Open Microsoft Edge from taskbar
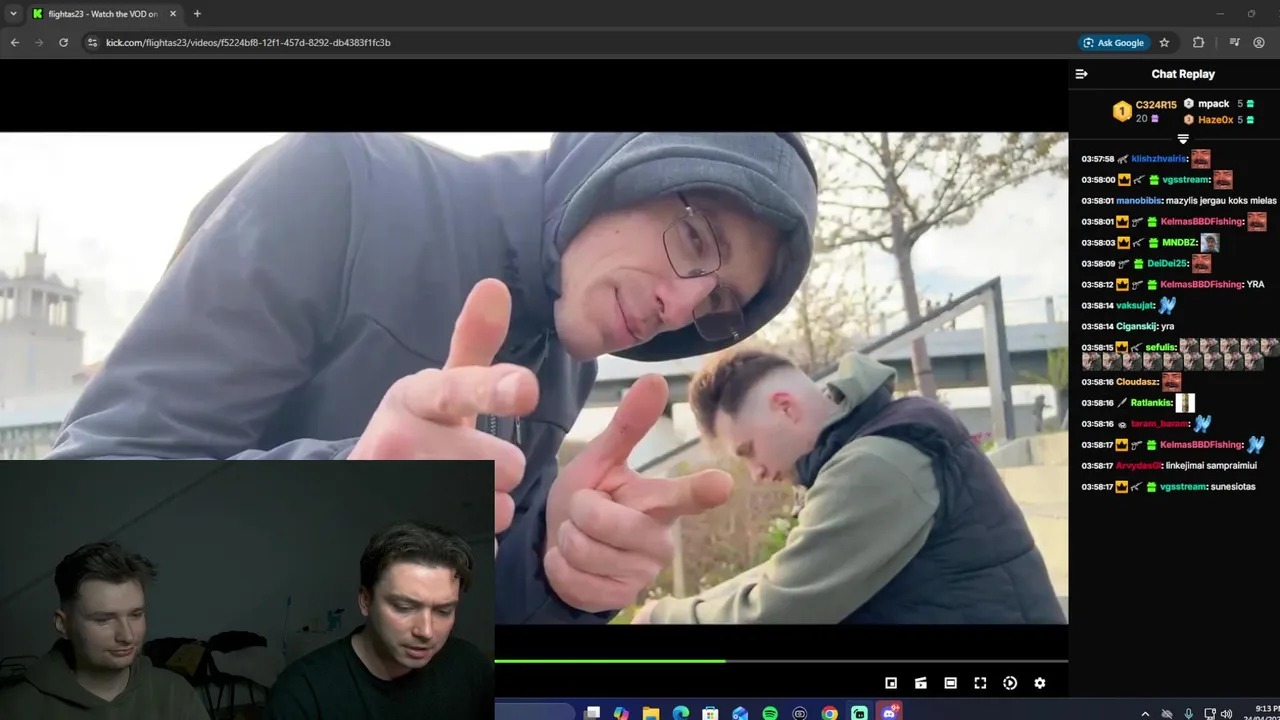The height and width of the screenshot is (720, 1280). (681, 713)
